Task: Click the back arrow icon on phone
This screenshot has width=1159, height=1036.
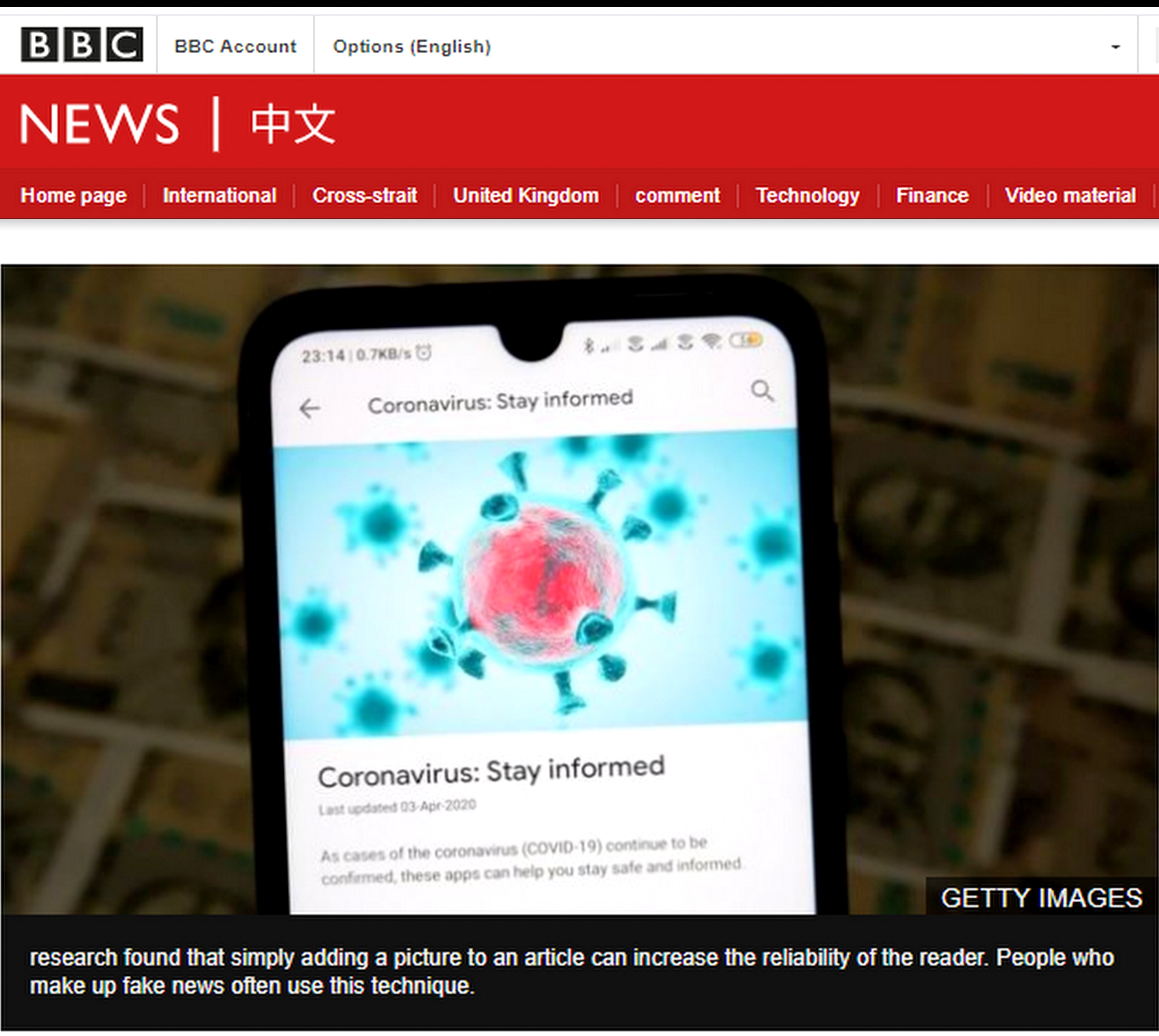Action: pos(310,408)
